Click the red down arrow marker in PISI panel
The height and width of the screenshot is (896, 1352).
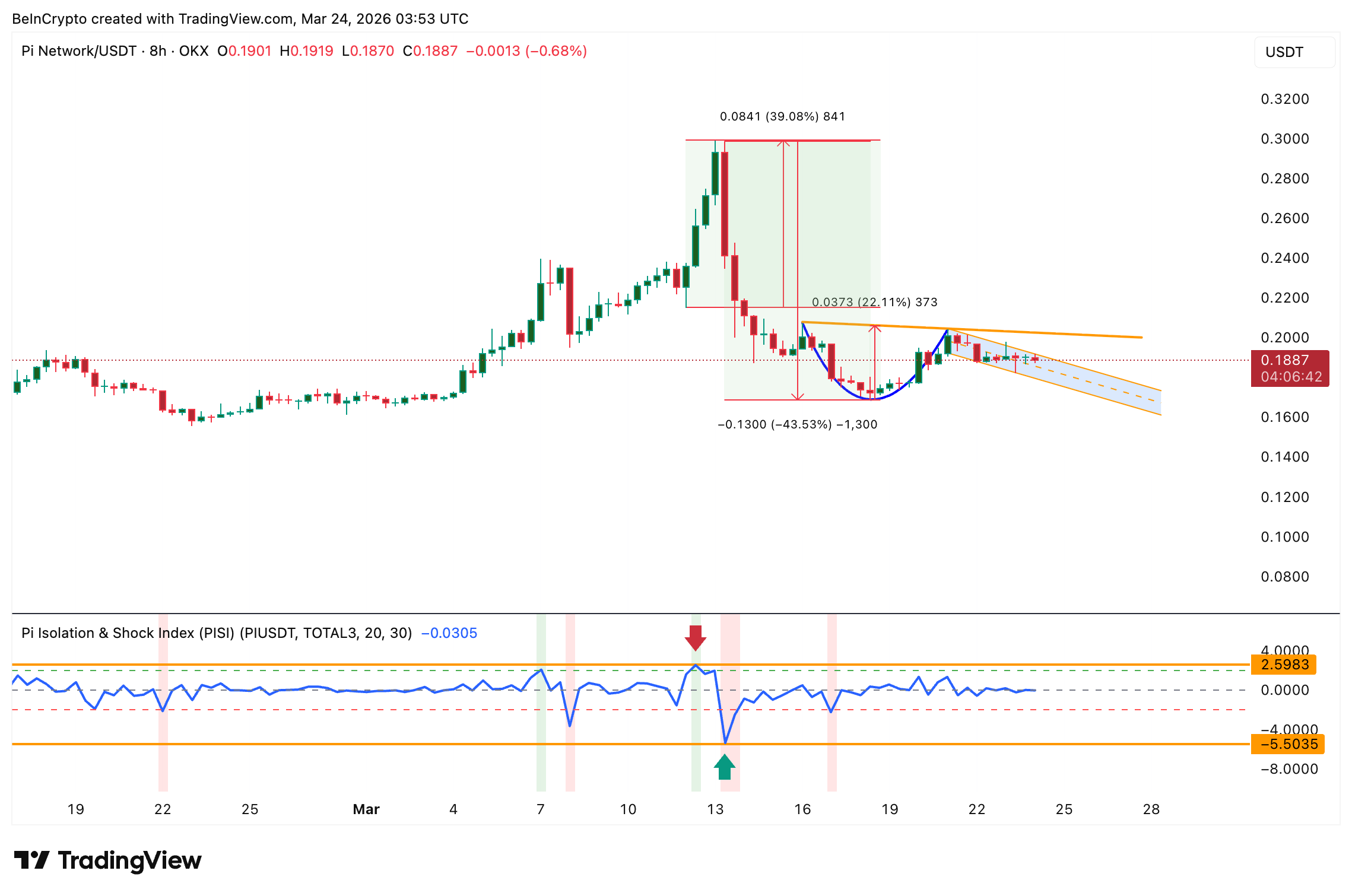click(695, 638)
